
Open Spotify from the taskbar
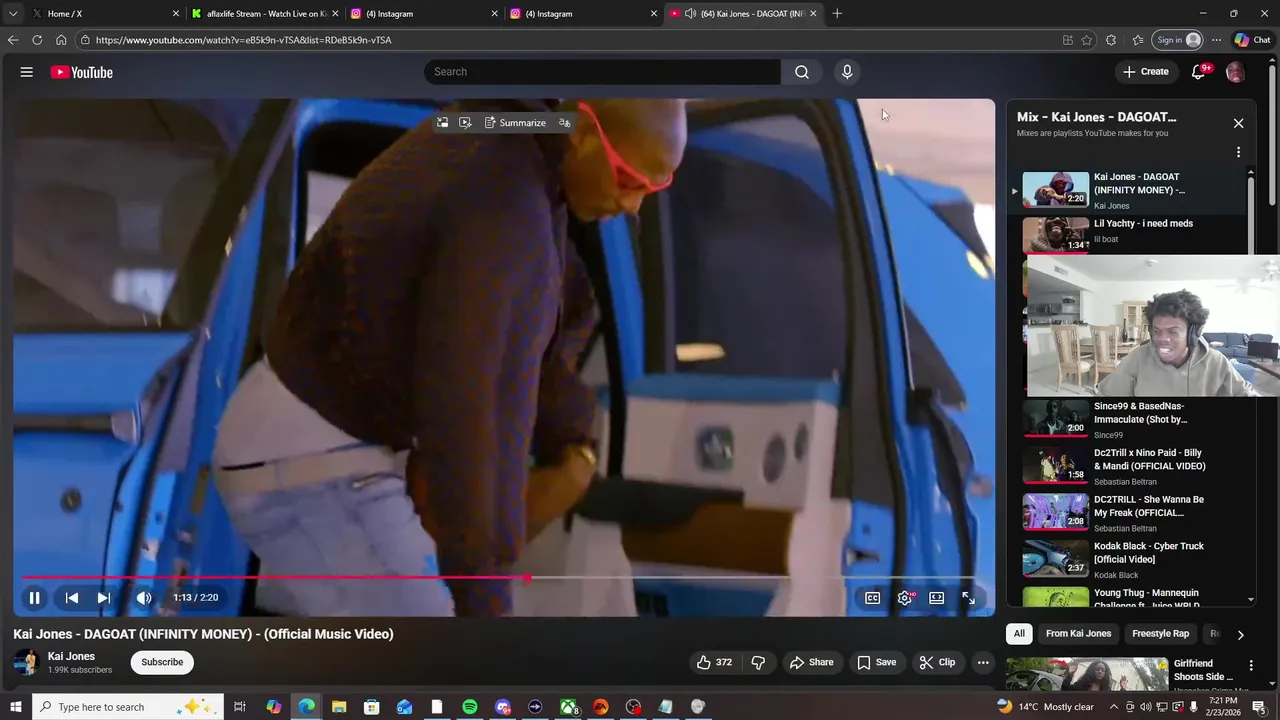[x=470, y=707]
